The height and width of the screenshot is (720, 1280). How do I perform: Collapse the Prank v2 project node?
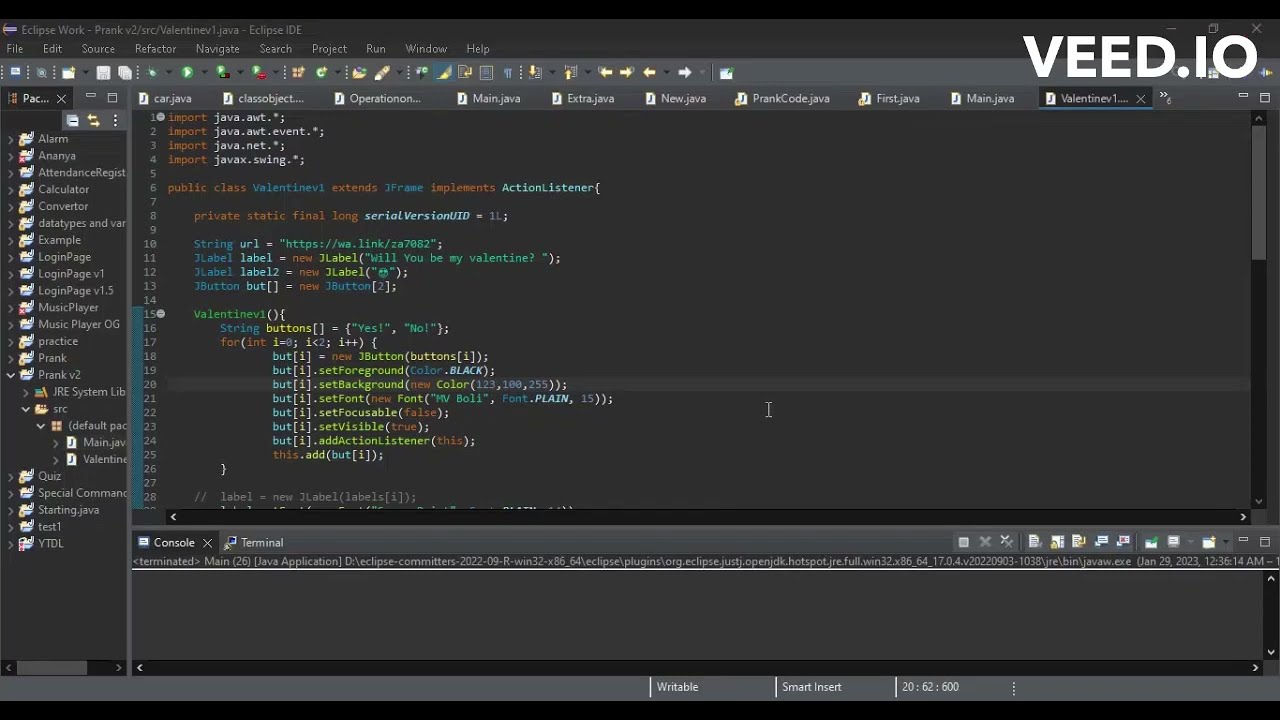pos(11,375)
